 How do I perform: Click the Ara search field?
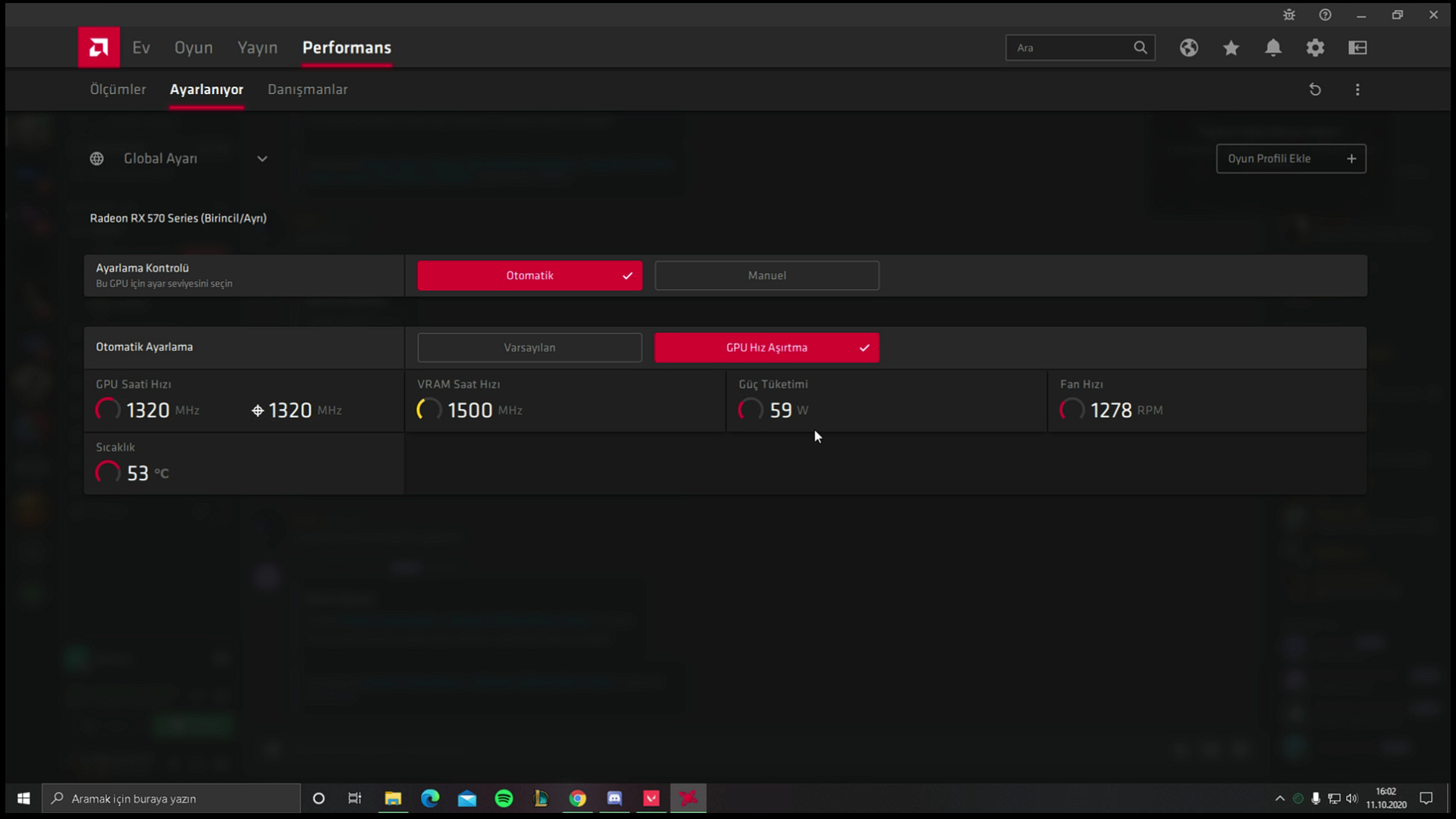[1071, 48]
